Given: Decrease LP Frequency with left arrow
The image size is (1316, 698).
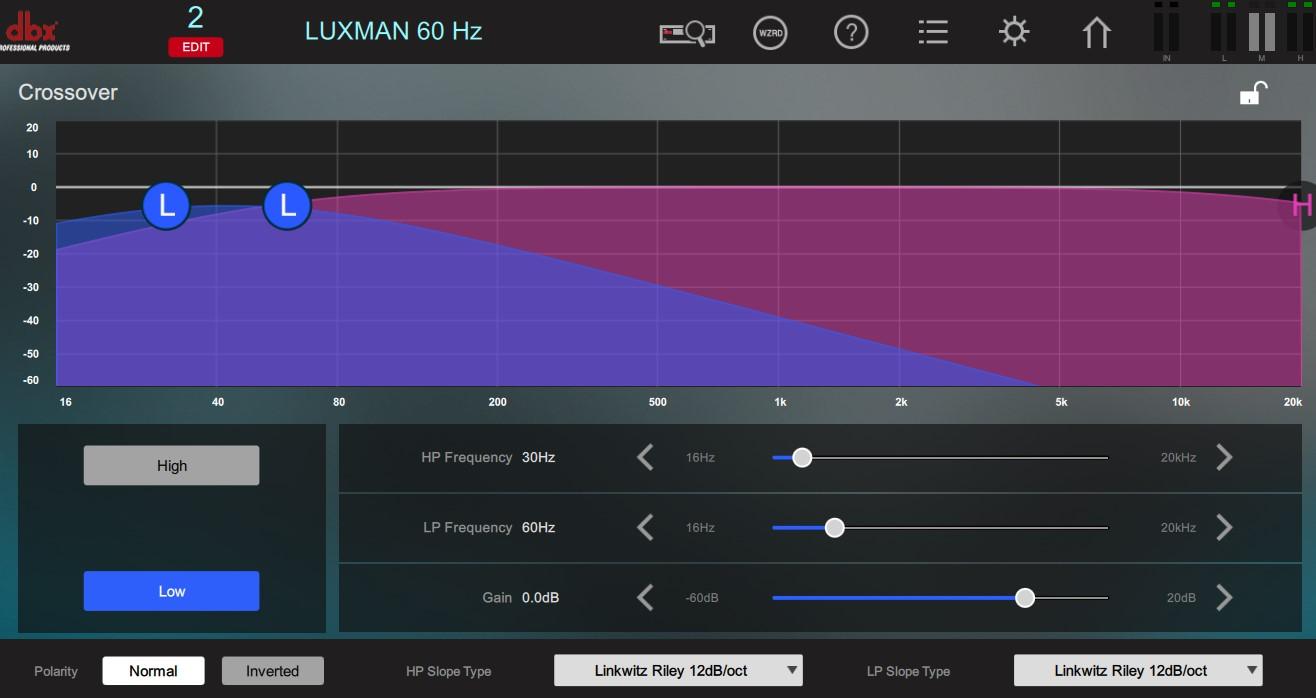Looking at the screenshot, I should click(x=646, y=528).
